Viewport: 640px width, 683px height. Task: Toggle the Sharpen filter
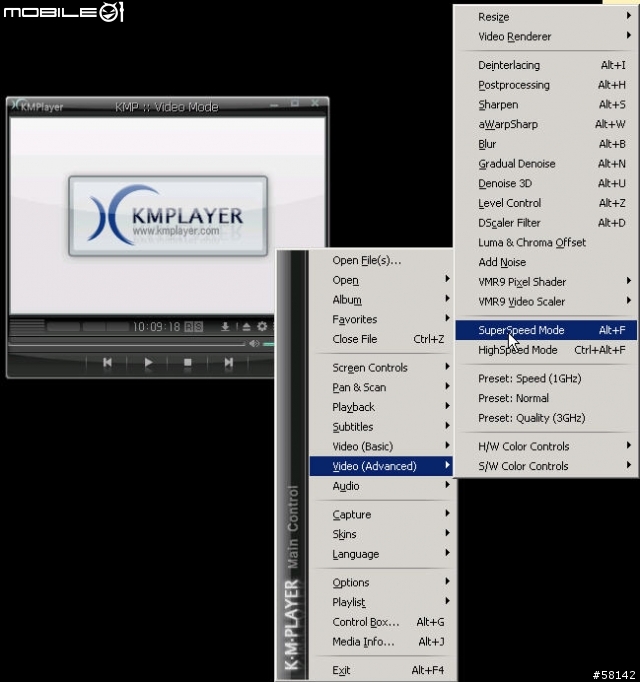coord(546,105)
